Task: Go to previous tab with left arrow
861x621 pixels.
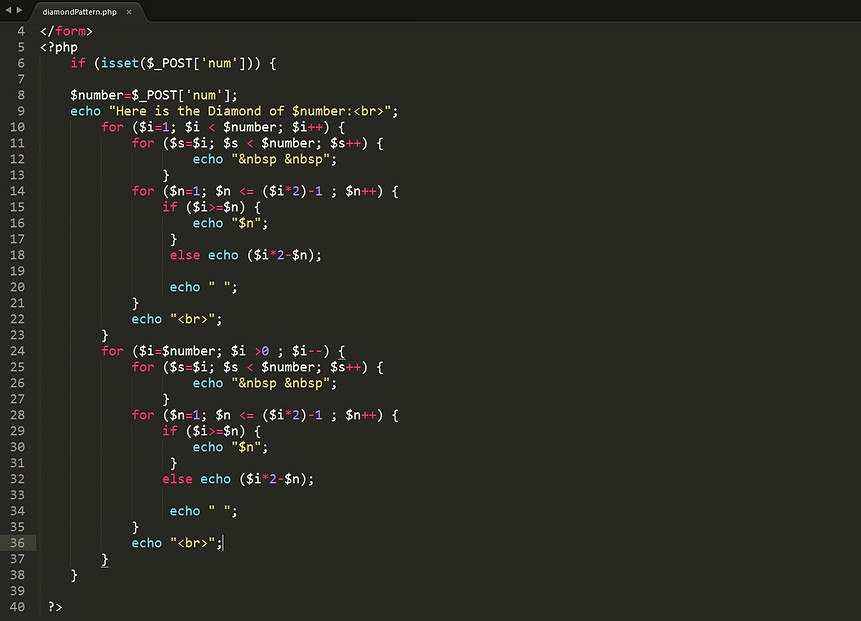Action: (8, 10)
